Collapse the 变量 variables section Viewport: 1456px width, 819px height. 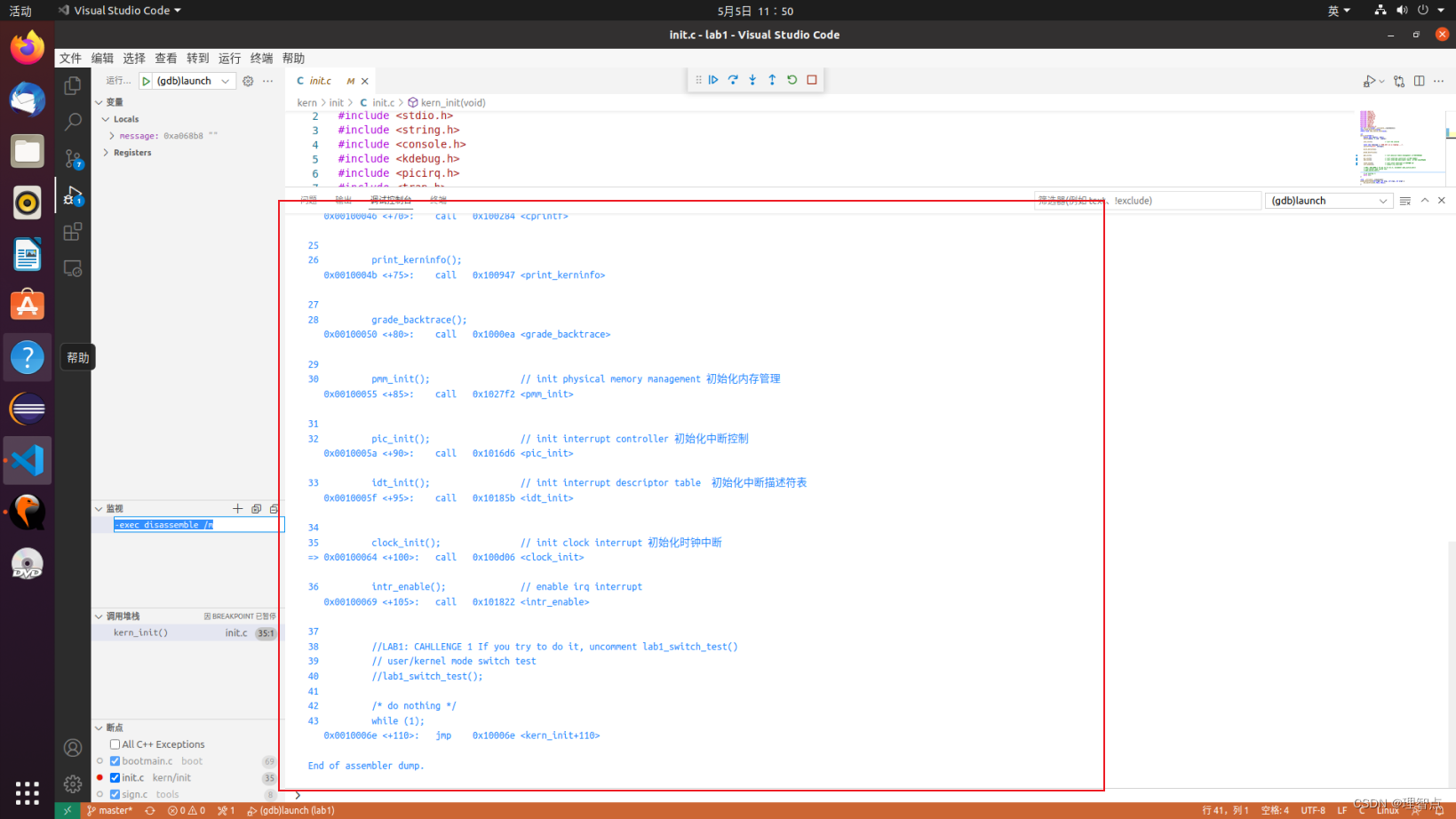pos(99,102)
